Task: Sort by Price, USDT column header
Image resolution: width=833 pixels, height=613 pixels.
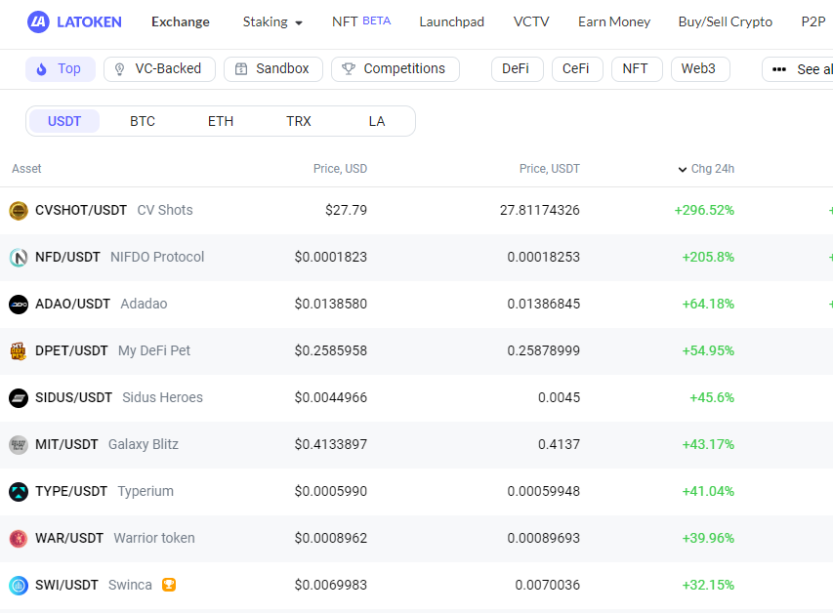Action: (549, 169)
